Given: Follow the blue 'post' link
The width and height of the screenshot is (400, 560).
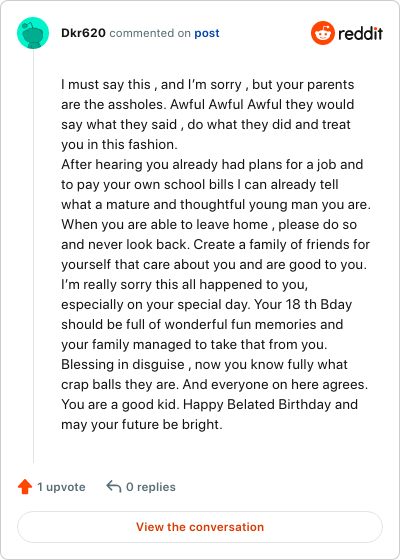Looking at the screenshot, I should click(207, 33).
